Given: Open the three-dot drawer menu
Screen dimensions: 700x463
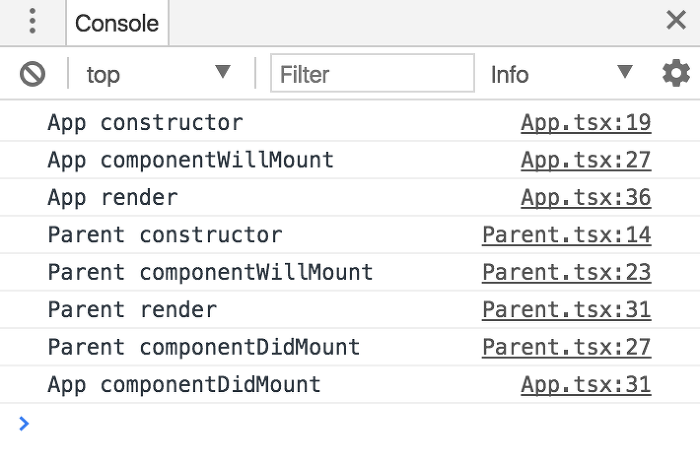Looking at the screenshot, I should point(32,21).
